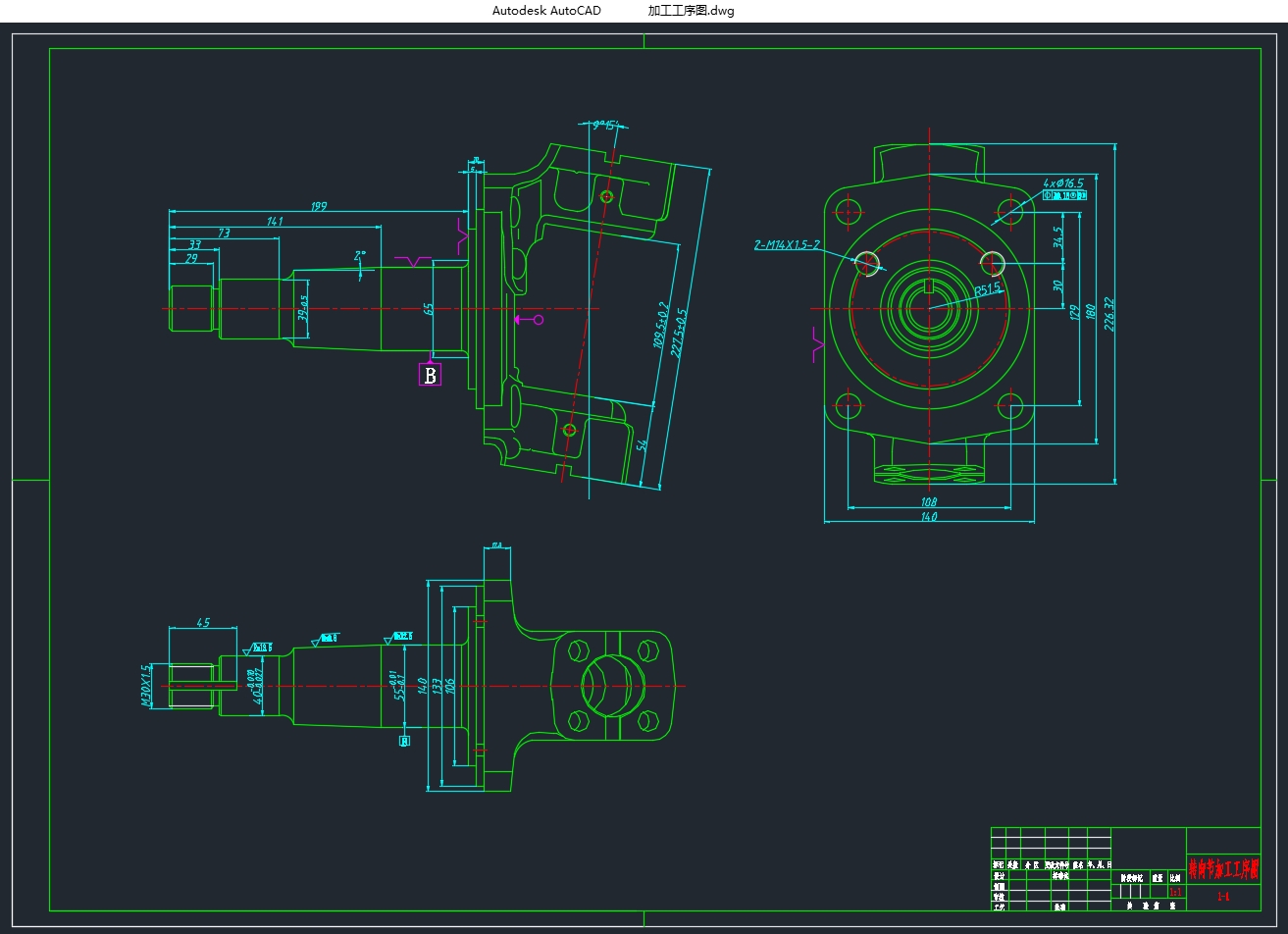Click the 45 length dimension on bottom view
The width and height of the screenshot is (1288, 934).
coord(203,622)
